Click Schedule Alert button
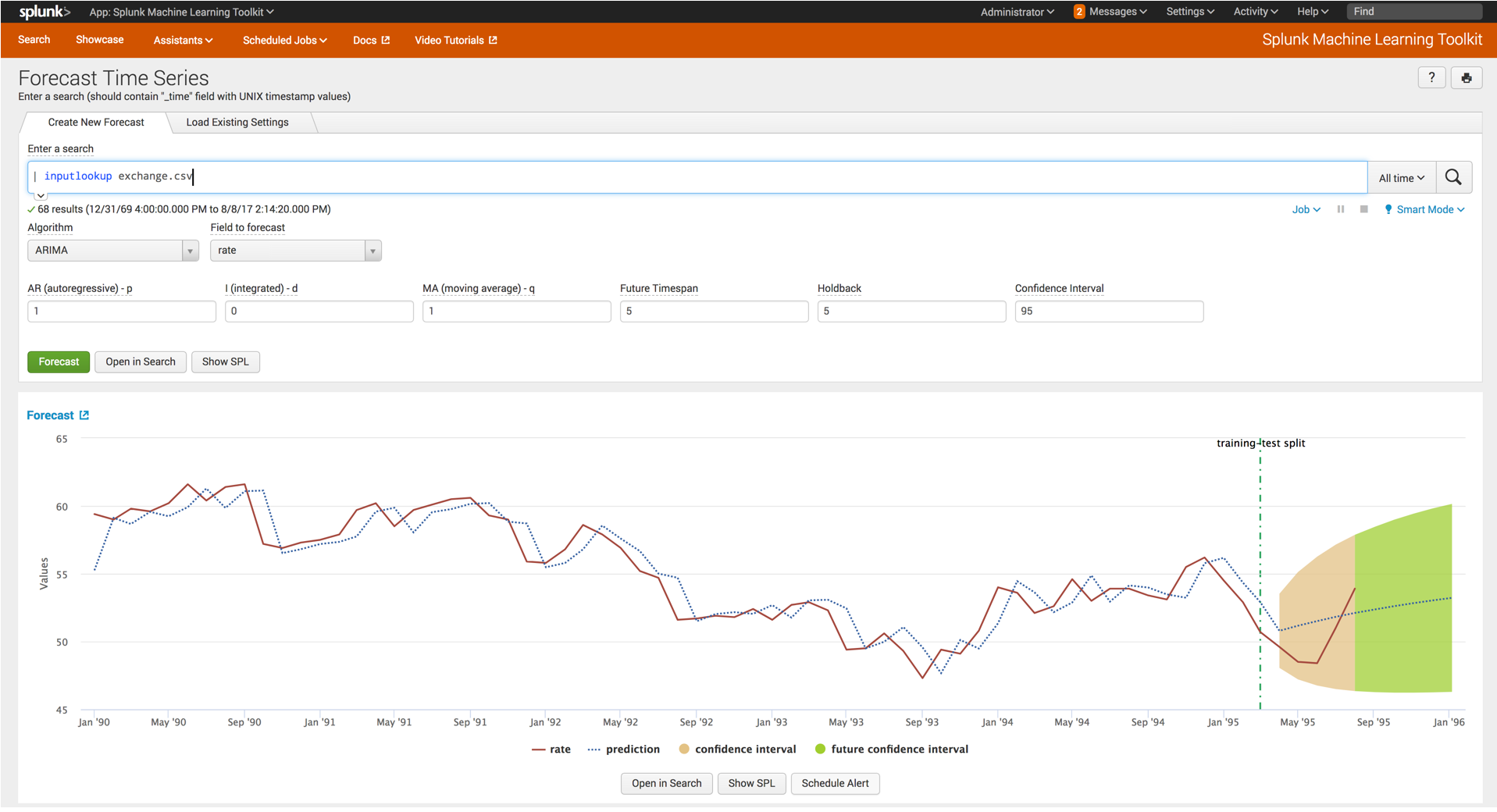 (x=835, y=783)
